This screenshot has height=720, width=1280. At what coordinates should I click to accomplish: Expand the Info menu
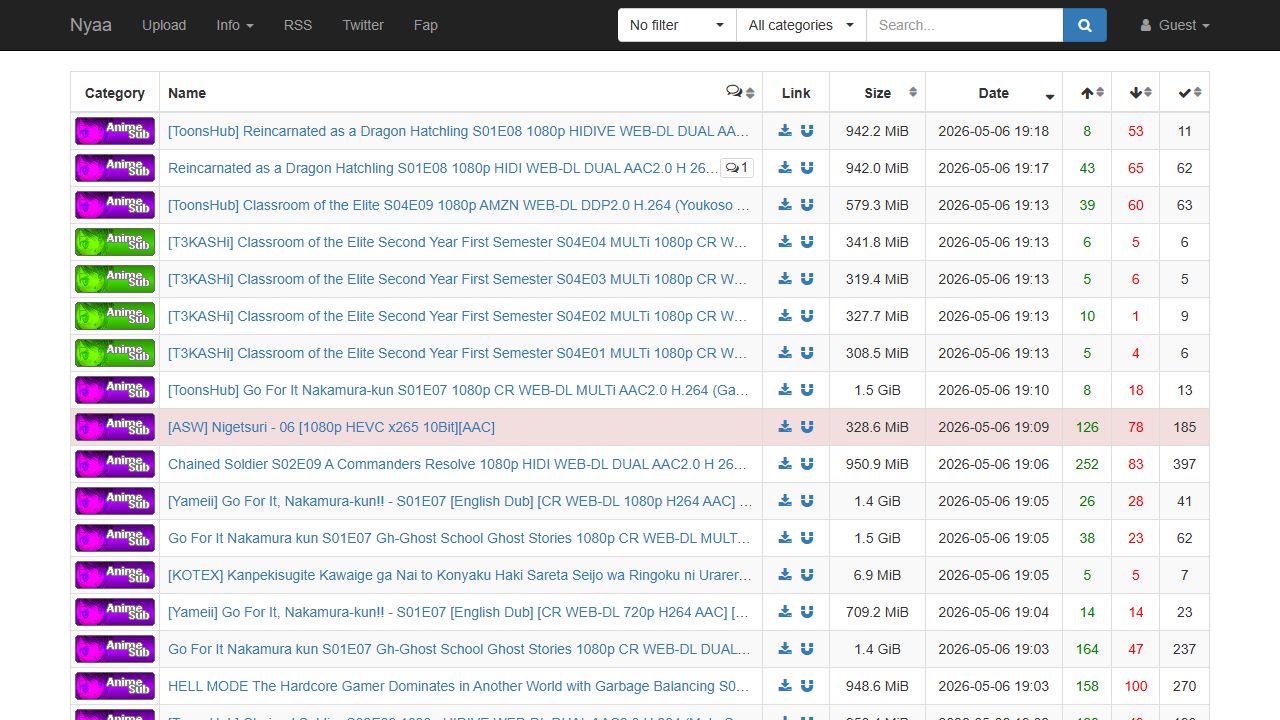pos(235,25)
